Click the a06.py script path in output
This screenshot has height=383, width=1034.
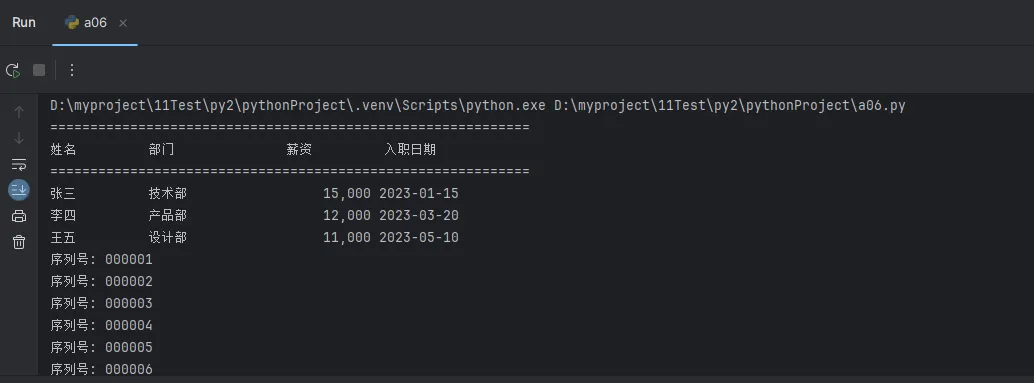pos(730,105)
